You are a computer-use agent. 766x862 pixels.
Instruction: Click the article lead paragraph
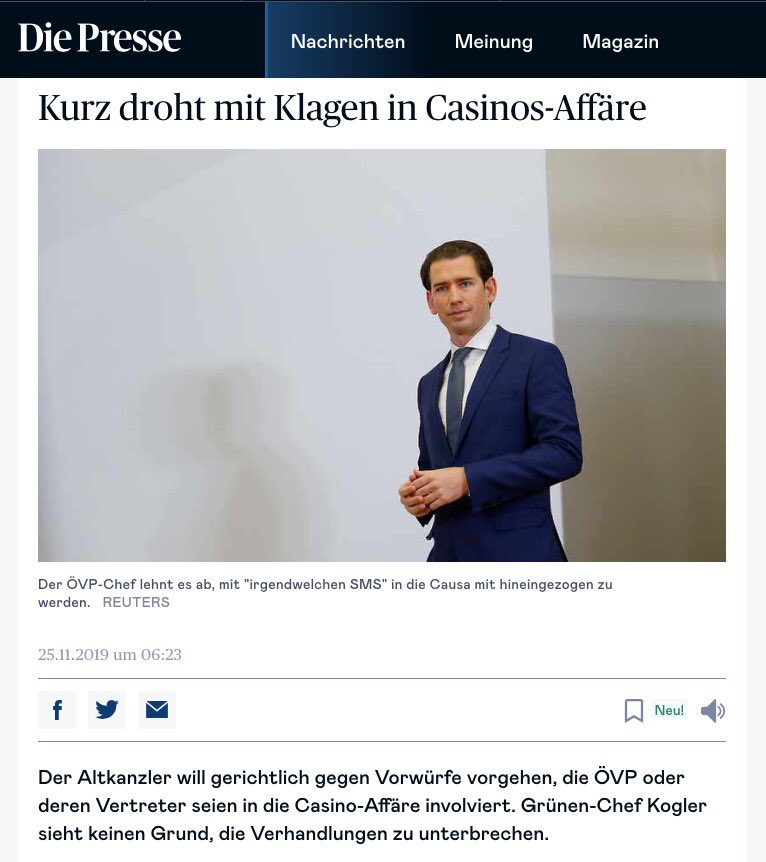[372, 805]
